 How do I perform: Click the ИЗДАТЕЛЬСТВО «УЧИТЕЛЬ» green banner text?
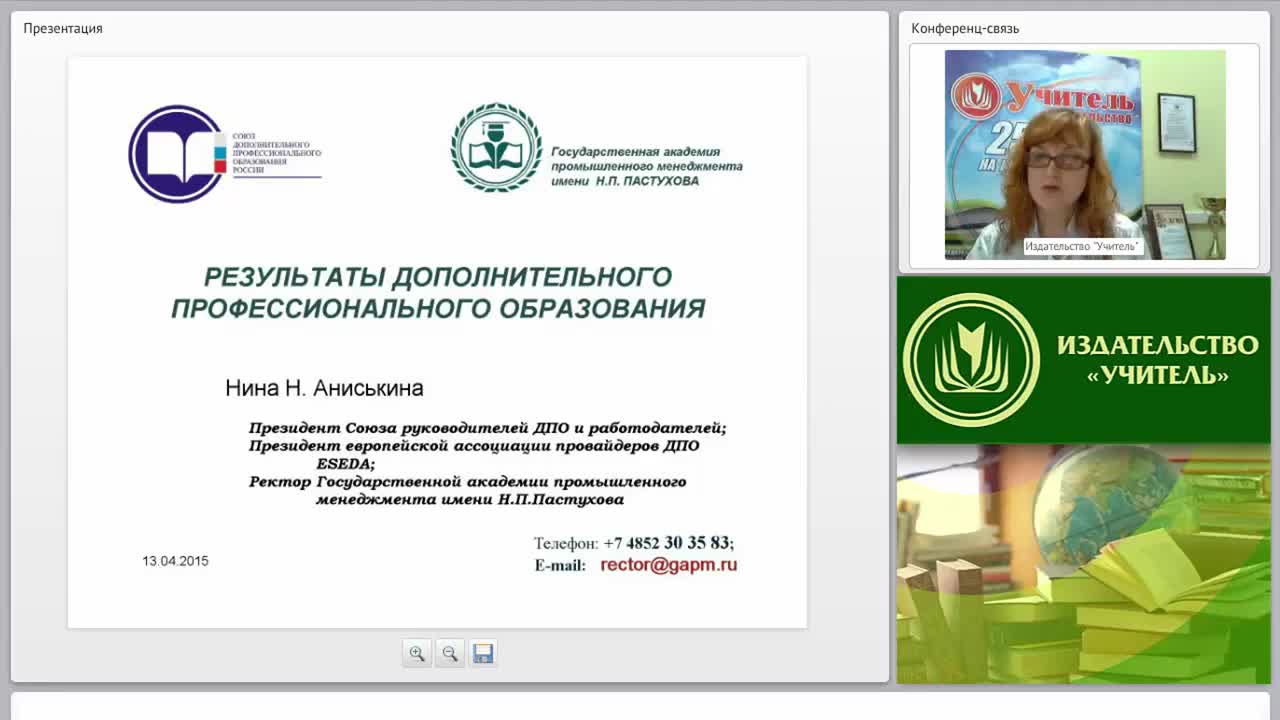(x=1157, y=360)
